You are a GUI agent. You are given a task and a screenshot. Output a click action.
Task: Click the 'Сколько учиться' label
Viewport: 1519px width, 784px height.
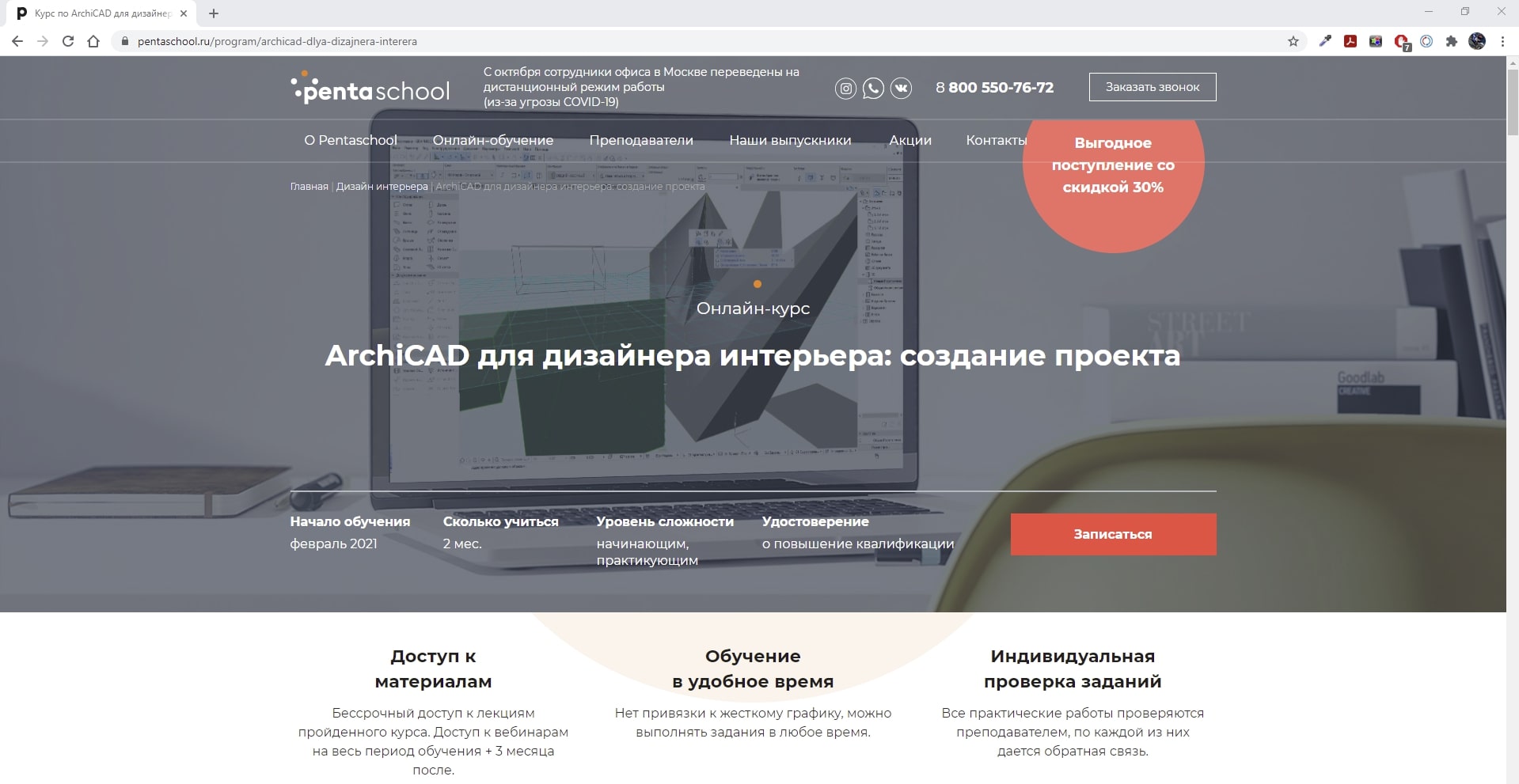[x=500, y=521]
